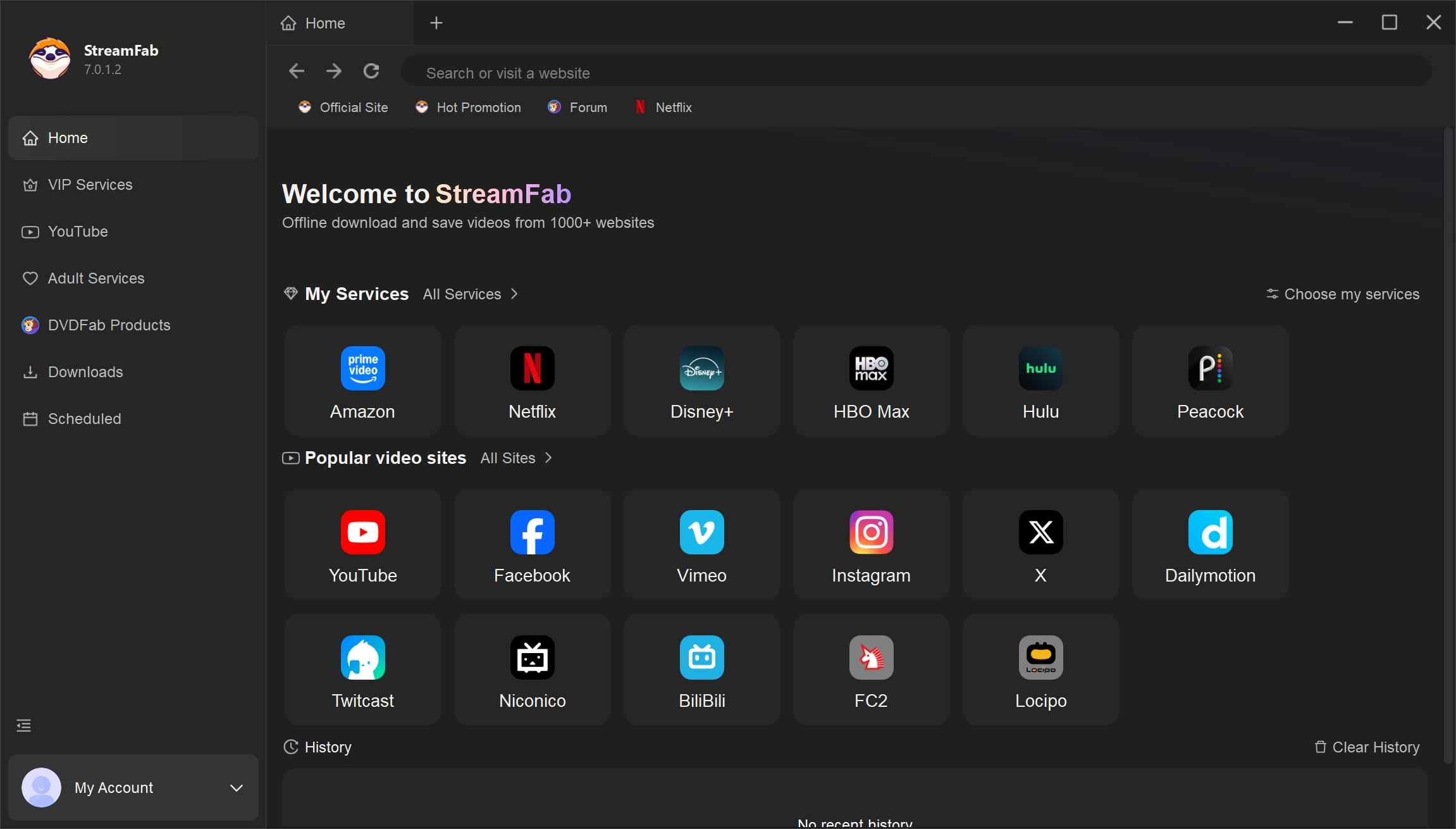This screenshot has height=829, width=1456.
Task: Collapse the sidebar menu
Action: (x=23, y=725)
